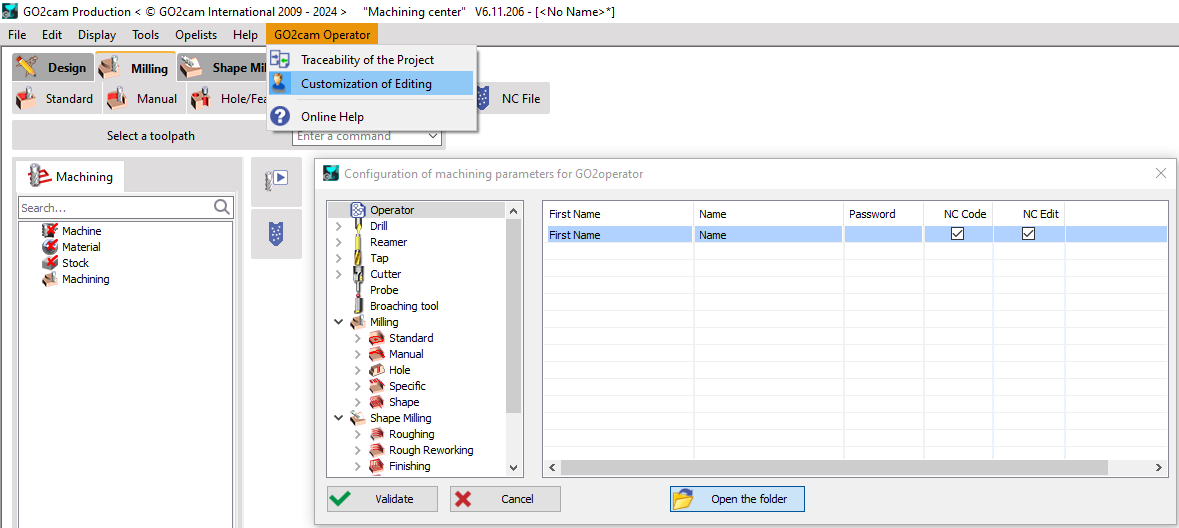This screenshot has height=528, width=1179.
Task: Click the search magnifier icon
Action: pos(222,207)
